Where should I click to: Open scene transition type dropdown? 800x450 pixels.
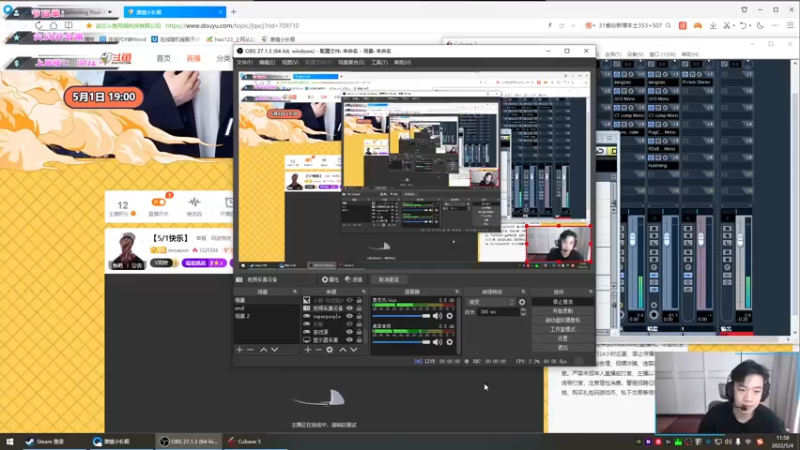491,302
